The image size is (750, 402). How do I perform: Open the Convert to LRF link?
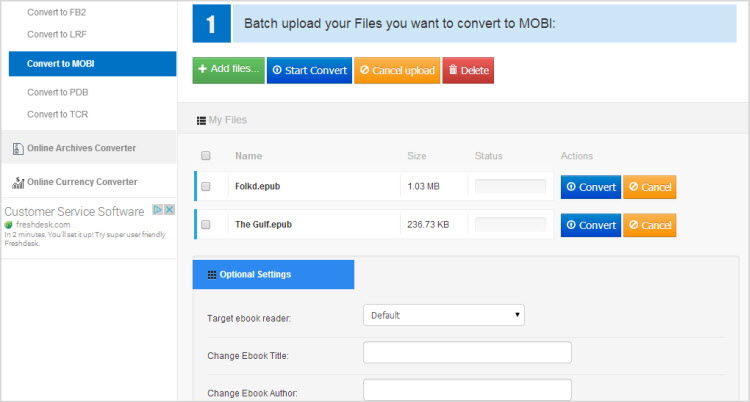[x=56, y=34]
